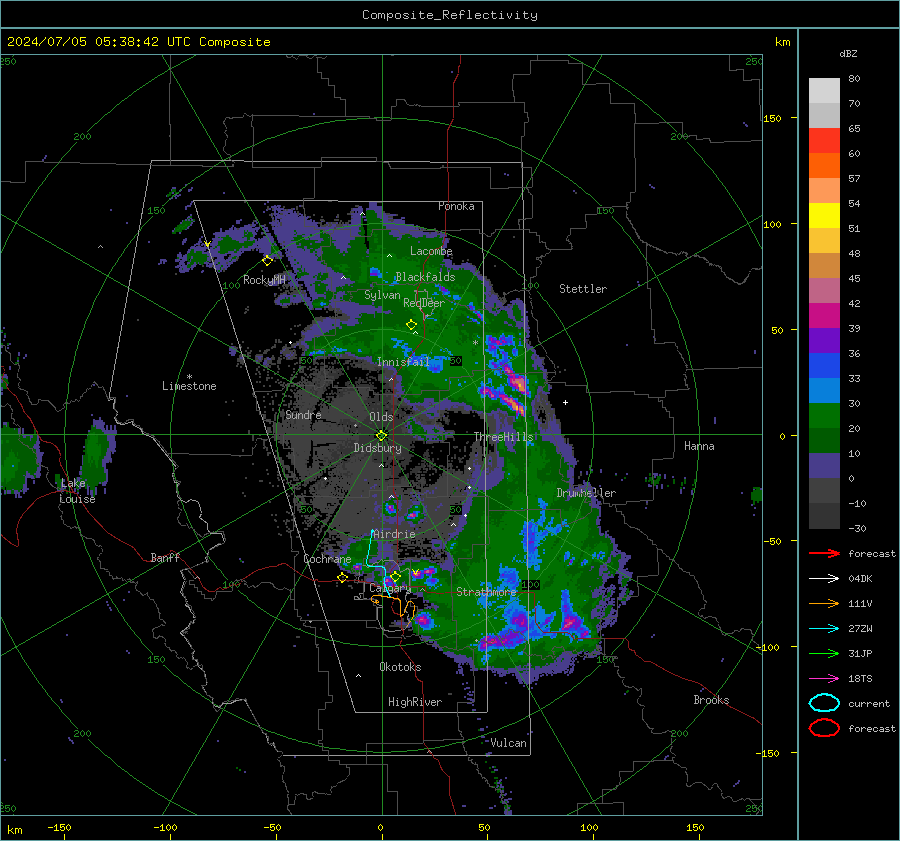Click the Banff label
The width and height of the screenshot is (900, 841).
[x=165, y=558]
